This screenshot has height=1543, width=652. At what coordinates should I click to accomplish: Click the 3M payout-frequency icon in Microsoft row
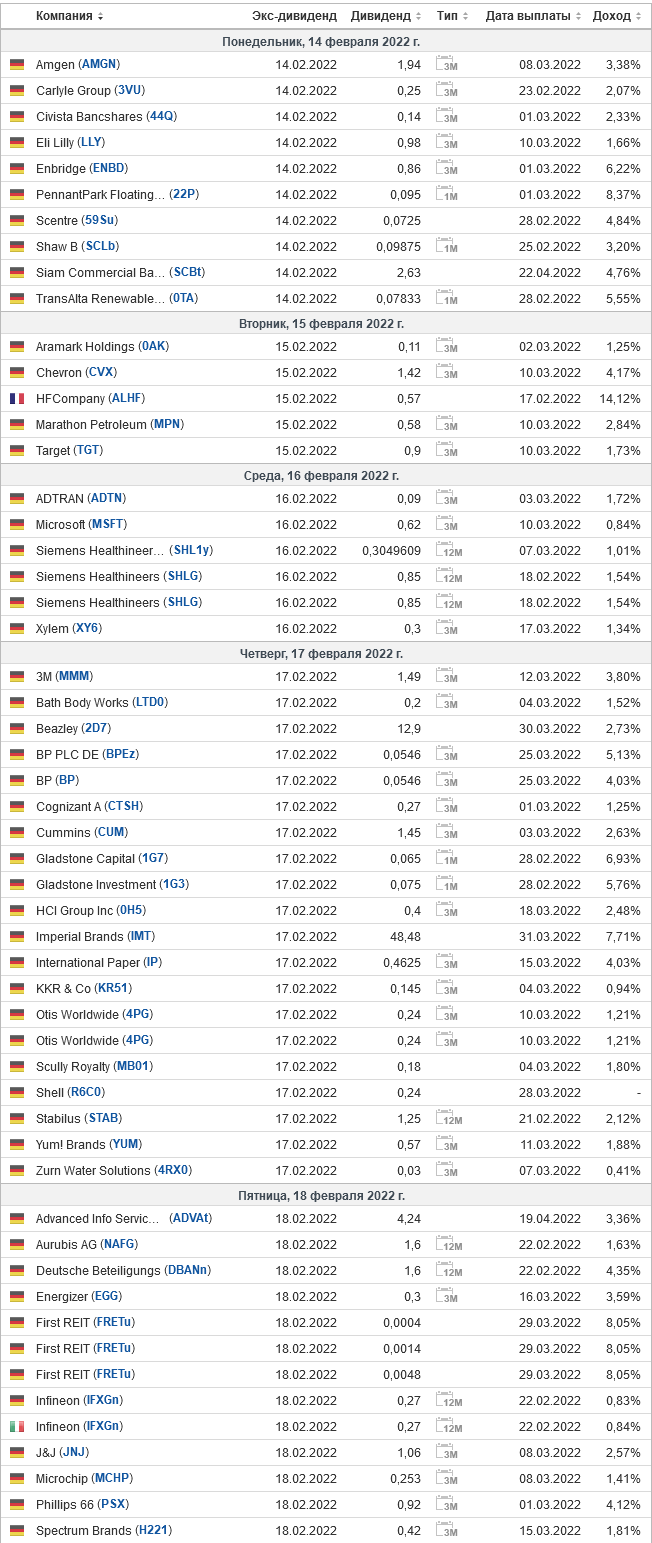coord(447,524)
